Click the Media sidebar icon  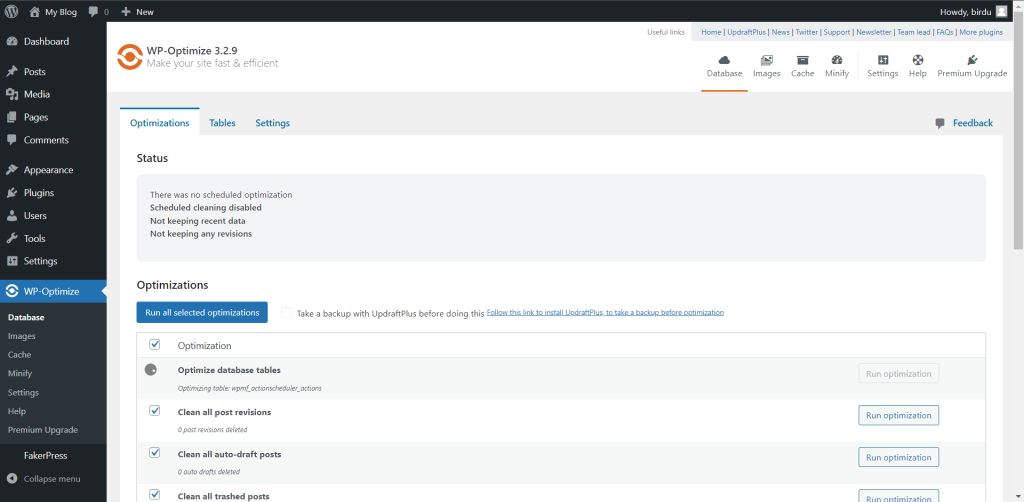click(12, 95)
